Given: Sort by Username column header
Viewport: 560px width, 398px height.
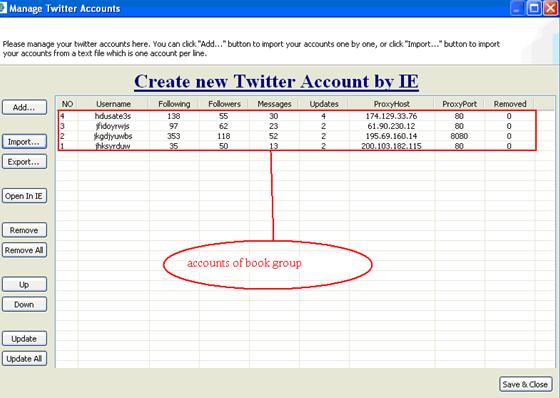Looking at the screenshot, I should pos(113,104).
